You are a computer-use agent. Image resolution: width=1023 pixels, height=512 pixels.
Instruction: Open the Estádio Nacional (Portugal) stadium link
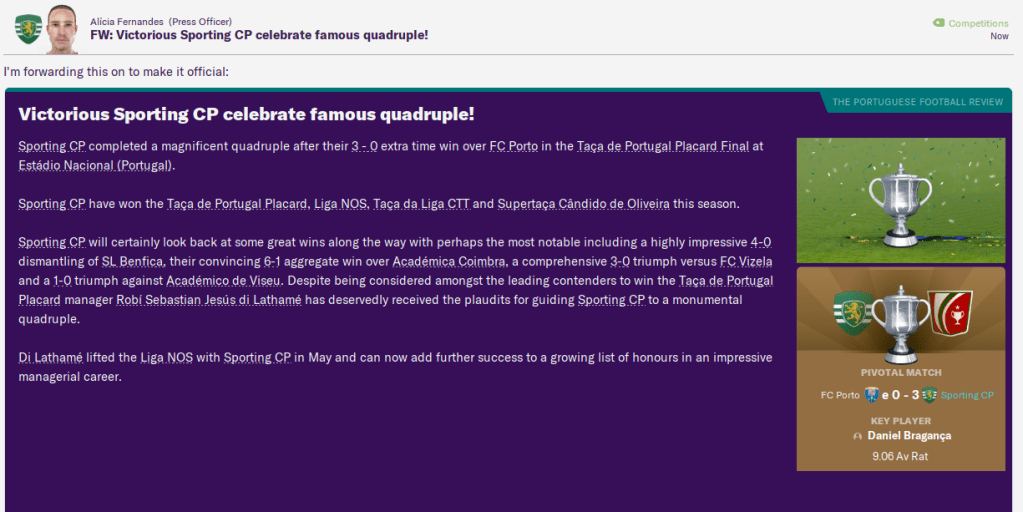click(x=96, y=165)
